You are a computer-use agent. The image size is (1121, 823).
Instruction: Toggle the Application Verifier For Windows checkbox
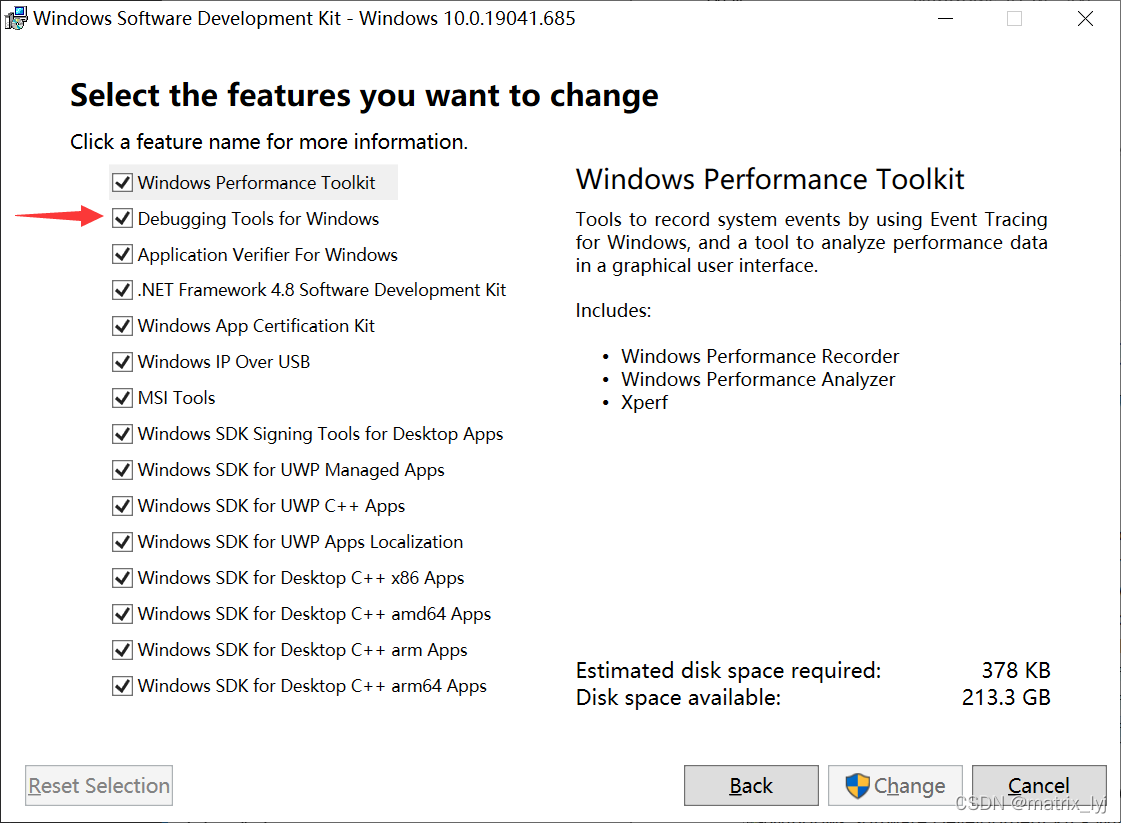point(122,254)
